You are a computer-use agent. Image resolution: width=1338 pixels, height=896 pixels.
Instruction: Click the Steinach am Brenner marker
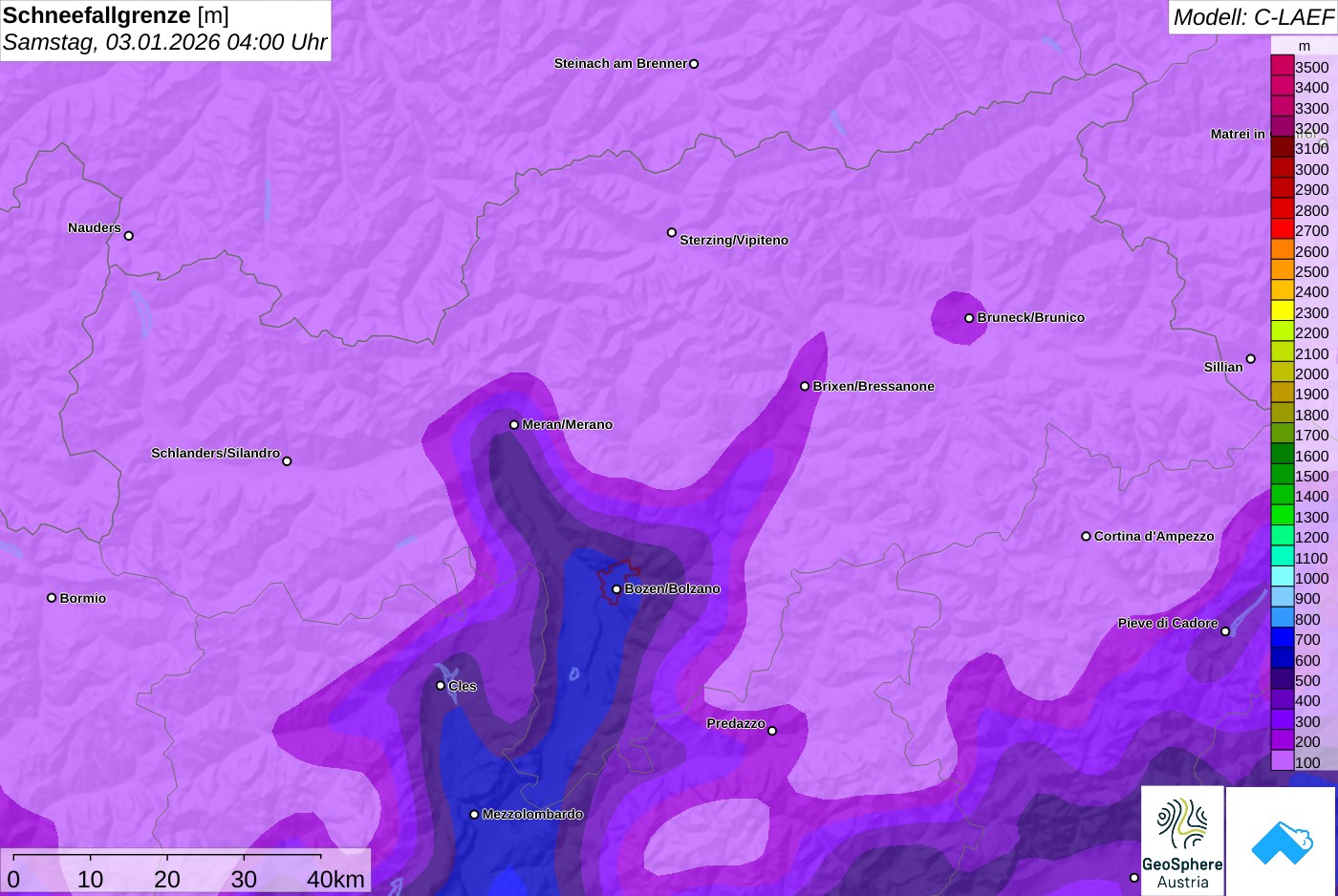pyautogui.click(x=694, y=64)
